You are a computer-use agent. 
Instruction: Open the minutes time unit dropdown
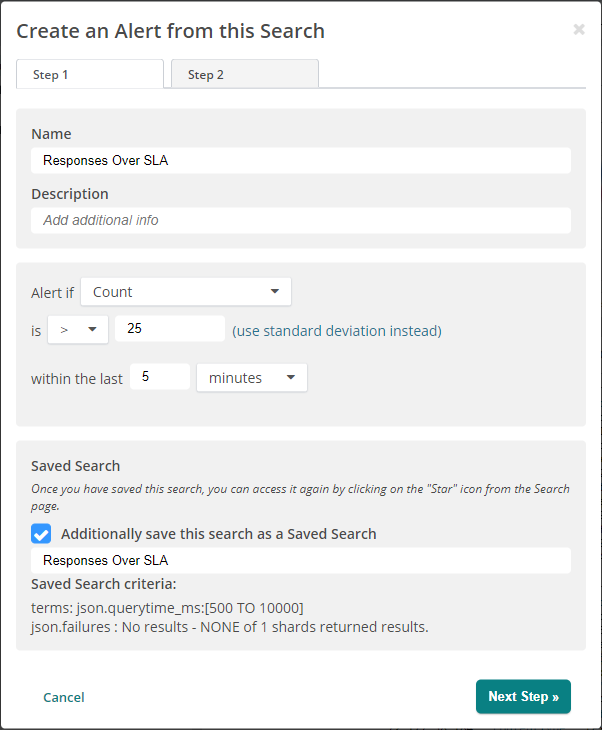pyautogui.click(x=252, y=378)
